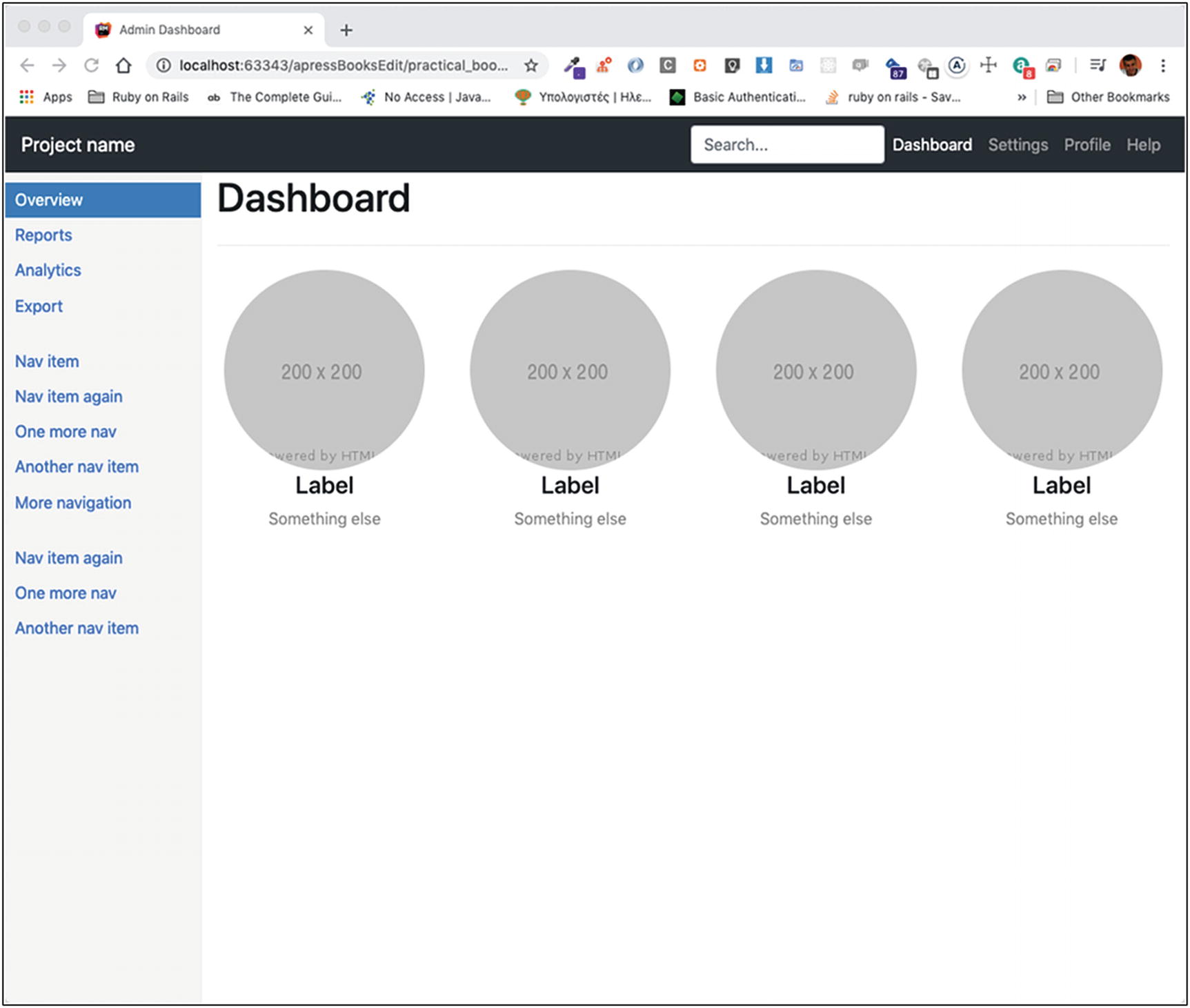1190x1008 pixels.
Task: Click the first 200 x 200 placeholder image
Action: [324, 370]
